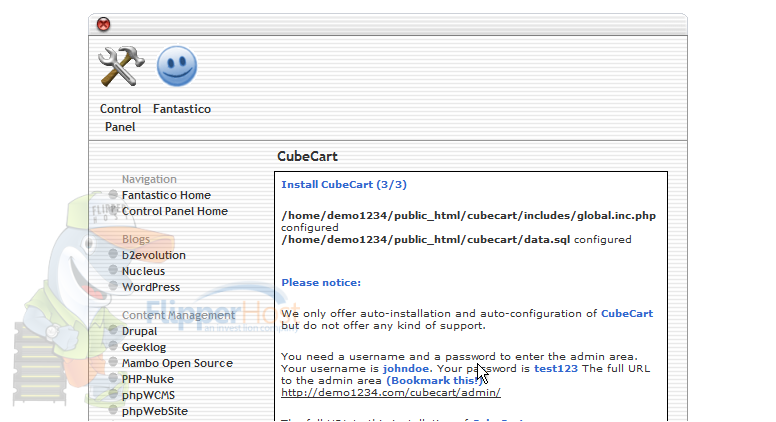The image size is (776, 422).
Task: Click the password test123 text
Action: [x=556, y=369]
